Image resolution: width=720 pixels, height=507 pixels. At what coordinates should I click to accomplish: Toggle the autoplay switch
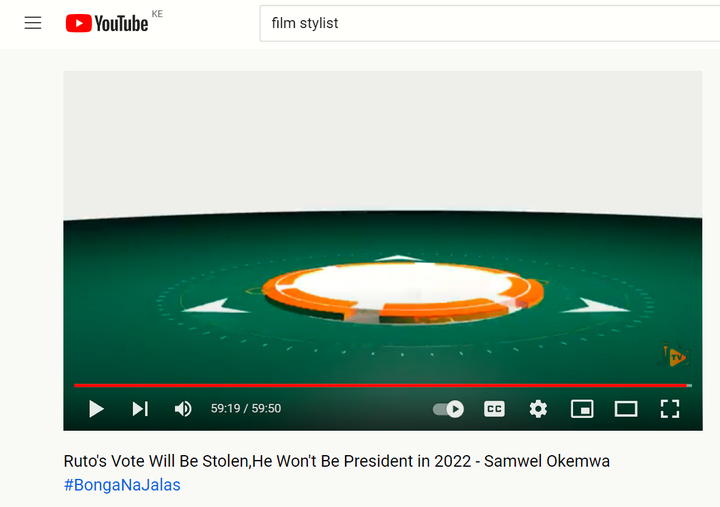[x=449, y=409]
